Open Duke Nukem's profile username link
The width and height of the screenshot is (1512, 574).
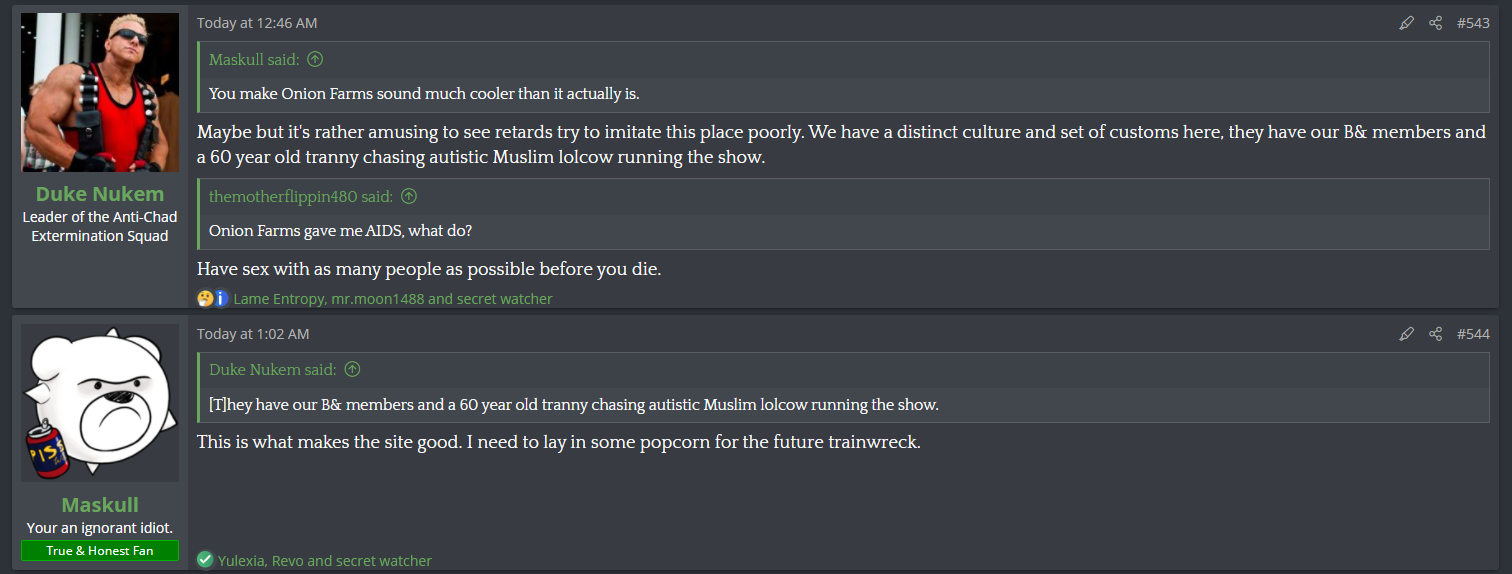pyautogui.click(x=100, y=194)
